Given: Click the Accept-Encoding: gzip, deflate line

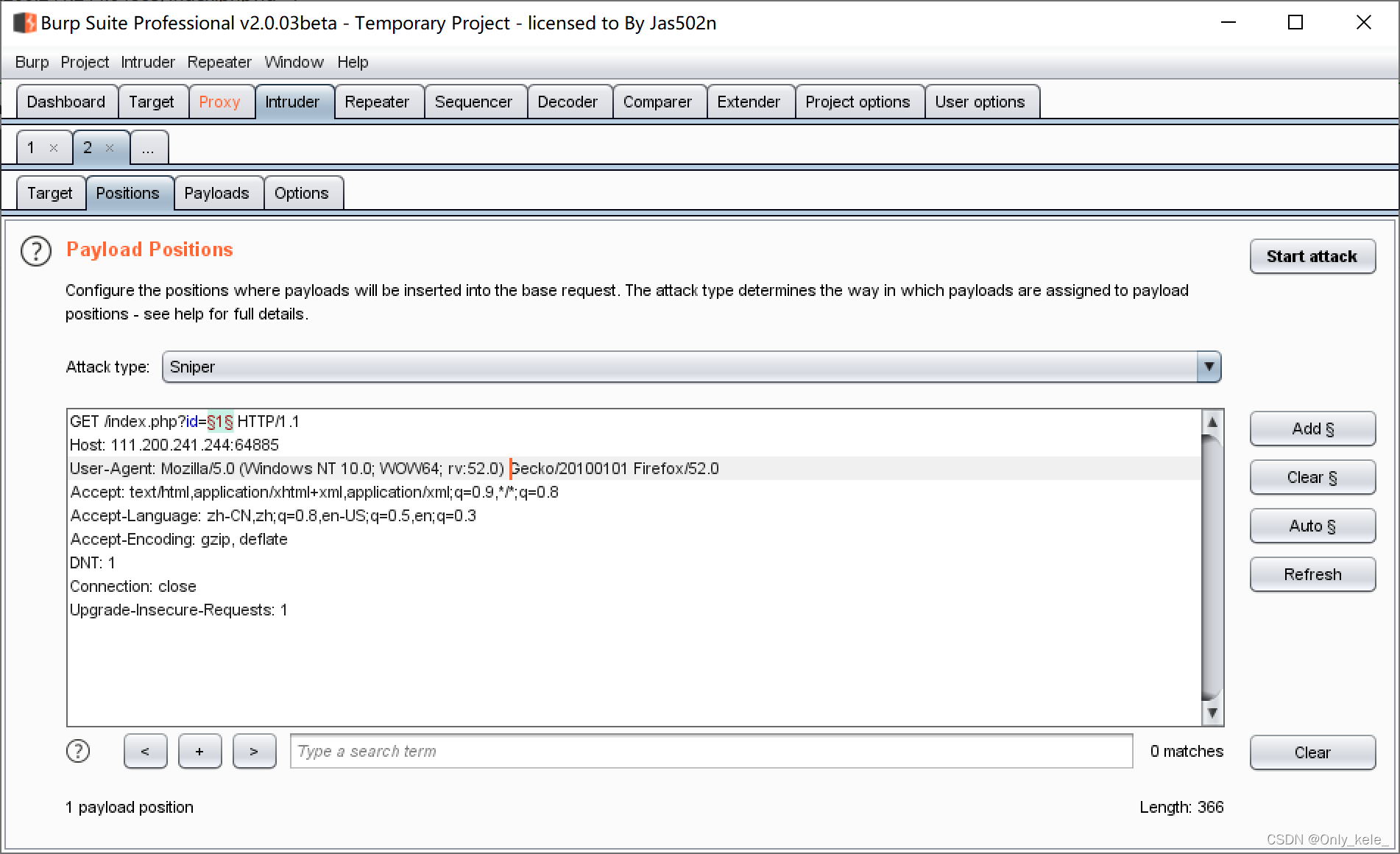Looking at the screenshot, I should 178,539.
